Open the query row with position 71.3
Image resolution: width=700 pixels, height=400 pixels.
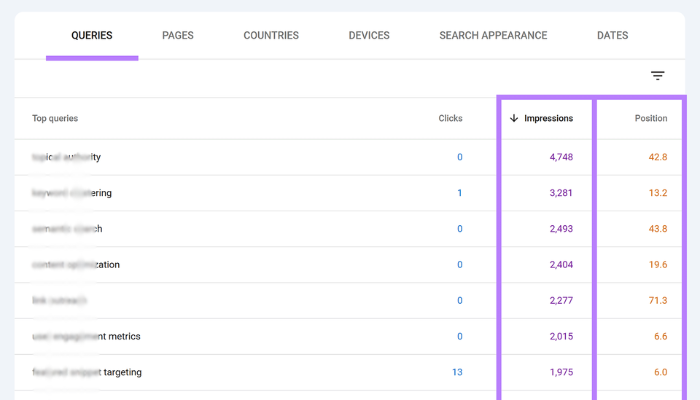coord(350,300)
